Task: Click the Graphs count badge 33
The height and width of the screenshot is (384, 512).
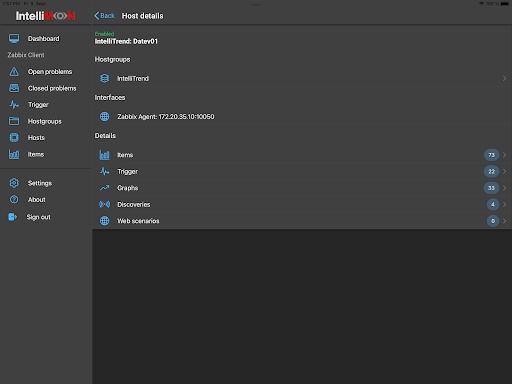Action: click(491, 188)
